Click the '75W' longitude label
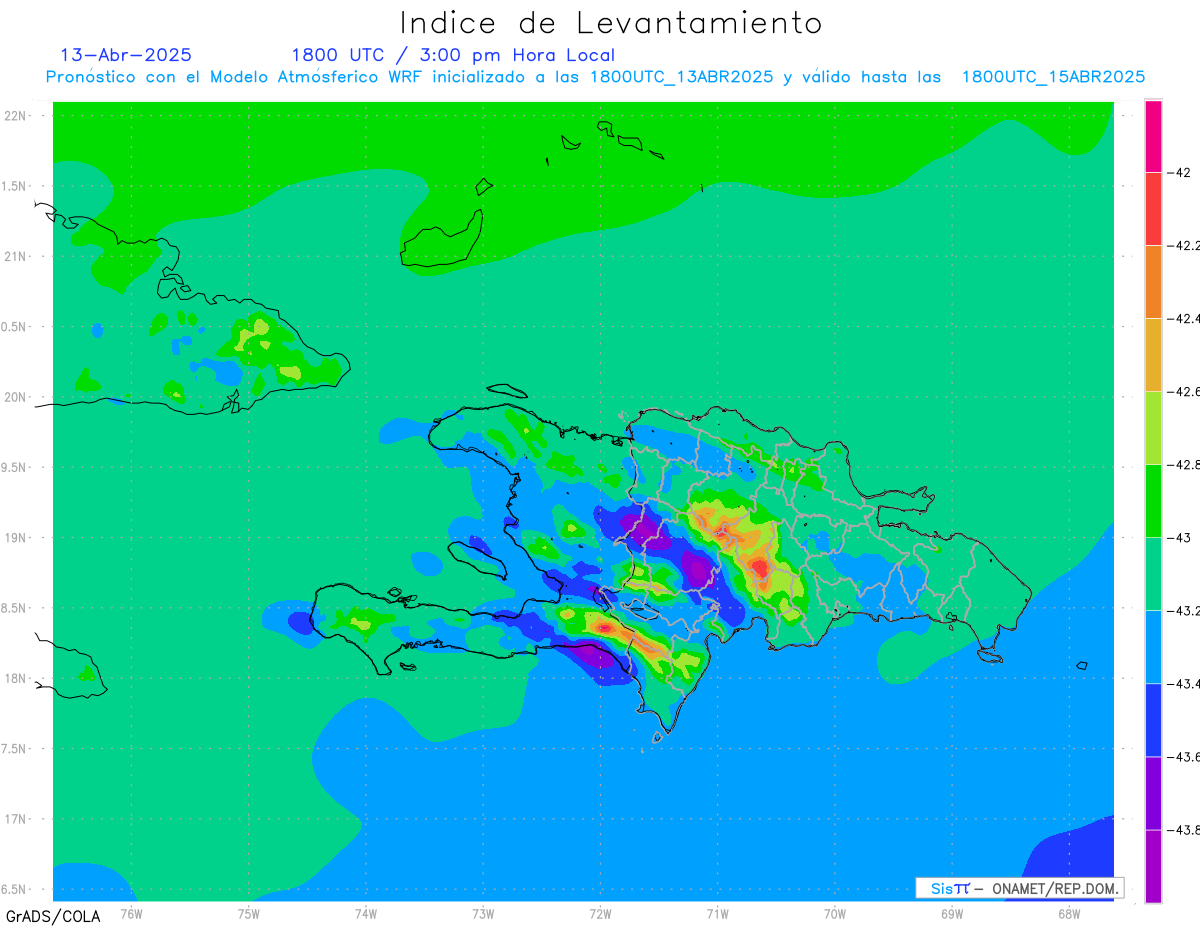Screen dimensions: 1200x927 tap(249, 913)
